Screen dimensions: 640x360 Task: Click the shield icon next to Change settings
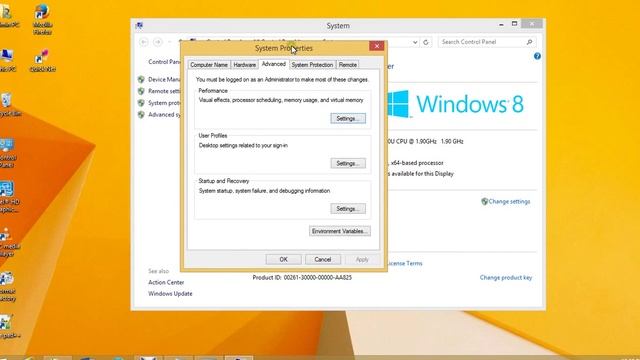(x=484, y=201)
